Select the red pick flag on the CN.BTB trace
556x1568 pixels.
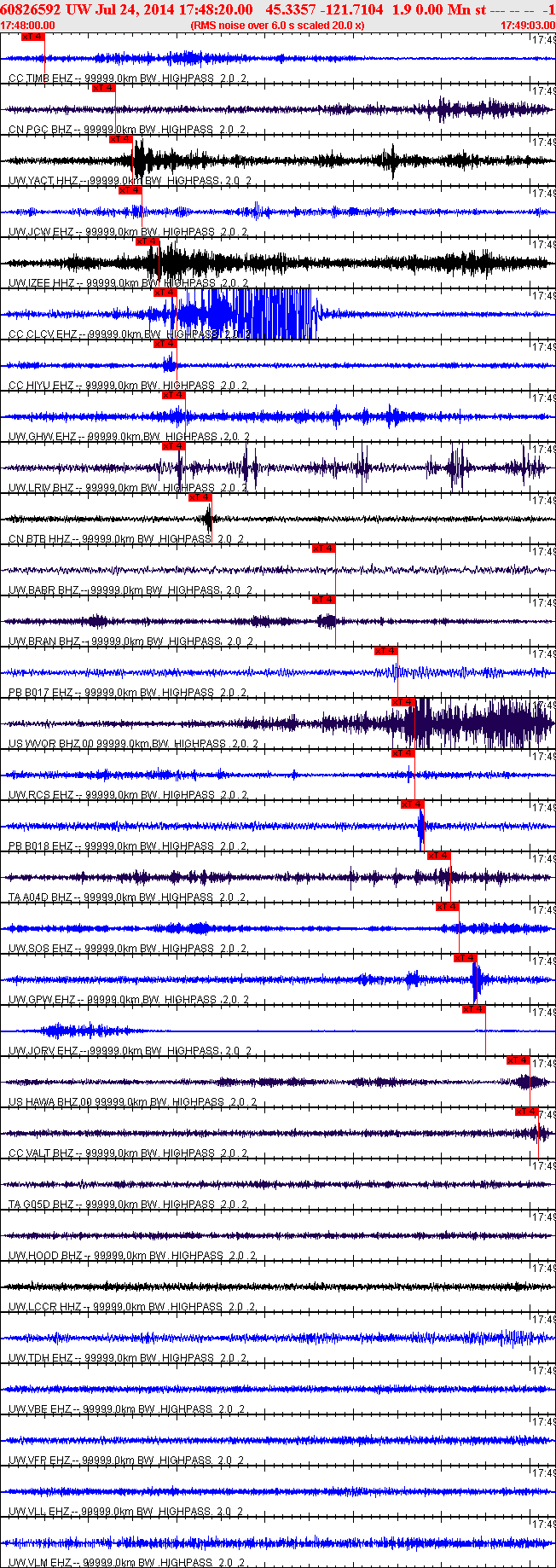pyautogui.click(x=200, y=497)
